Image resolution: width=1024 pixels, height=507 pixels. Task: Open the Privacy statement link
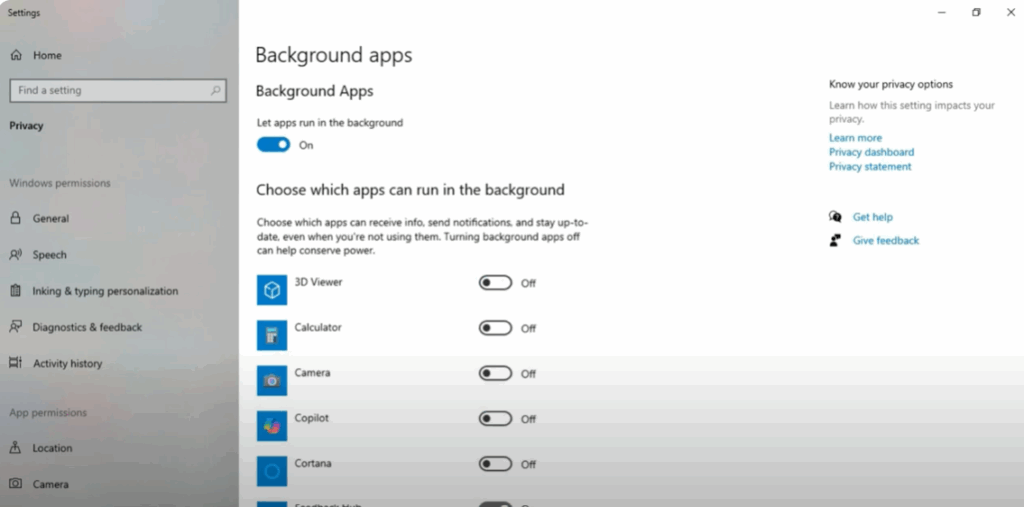tap(870, 167)
